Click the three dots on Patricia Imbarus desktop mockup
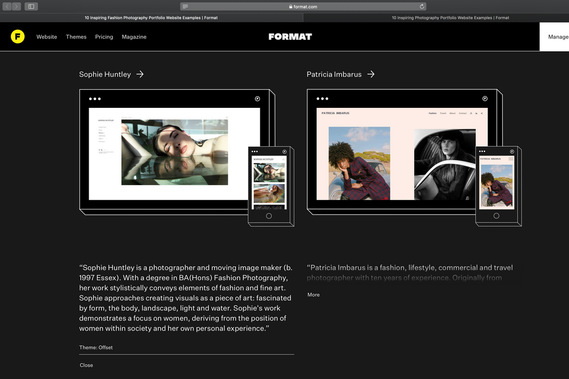The height and width of the screenshot is (379, 569). [x=322, y=99]
